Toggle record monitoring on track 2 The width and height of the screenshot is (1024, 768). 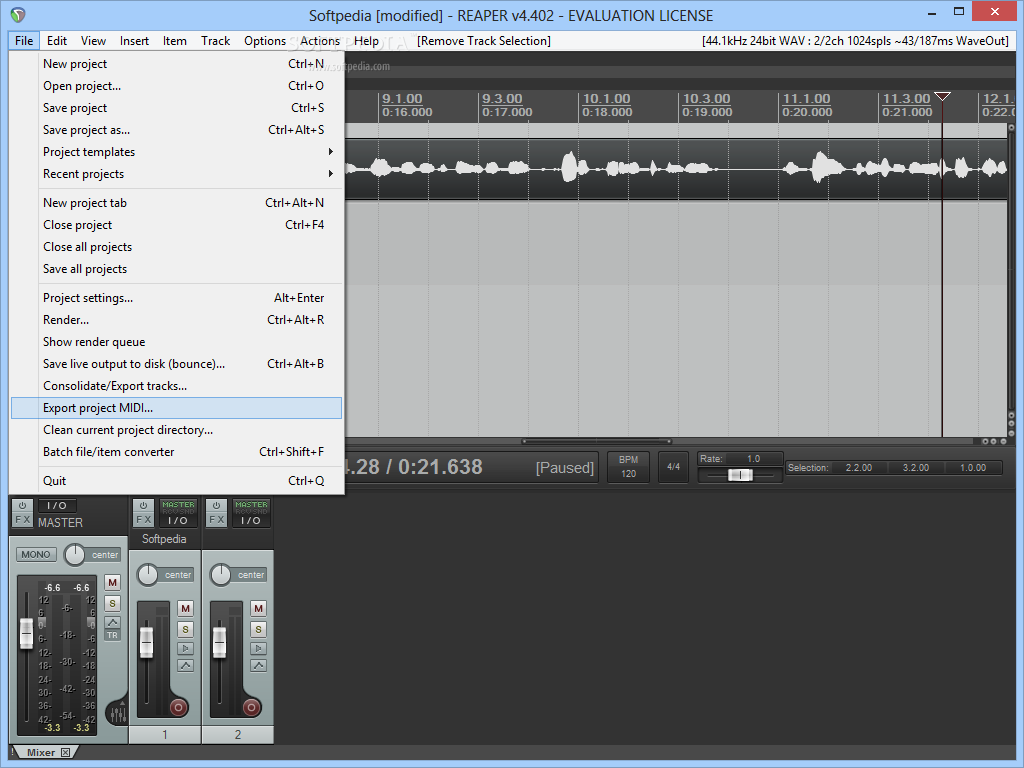[x=259, y=648]
